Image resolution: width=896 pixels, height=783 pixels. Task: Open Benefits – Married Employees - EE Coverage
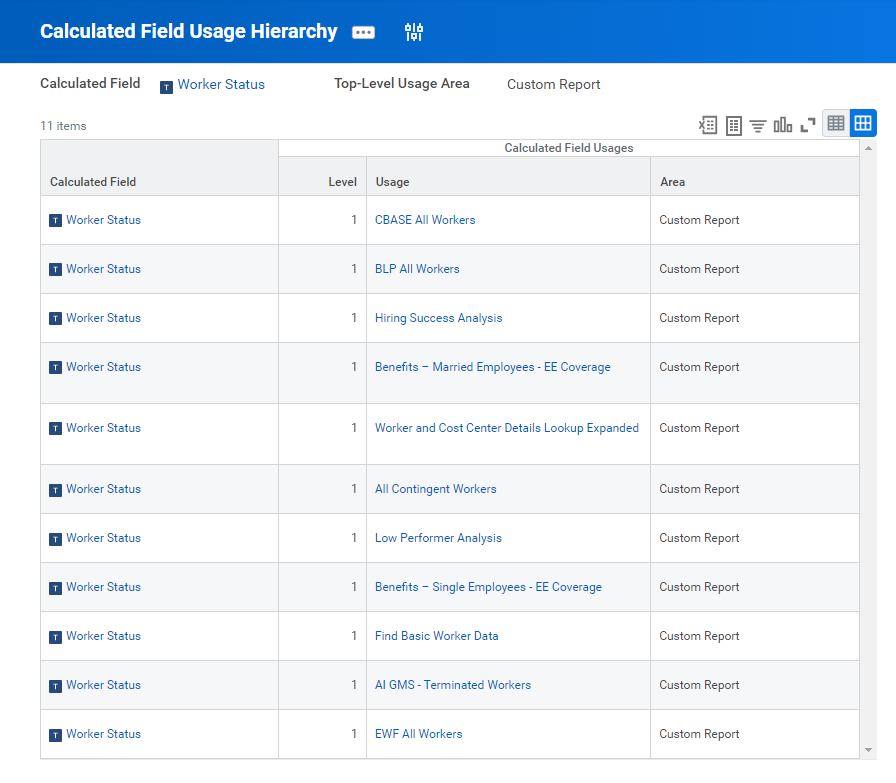click(493, 367)
